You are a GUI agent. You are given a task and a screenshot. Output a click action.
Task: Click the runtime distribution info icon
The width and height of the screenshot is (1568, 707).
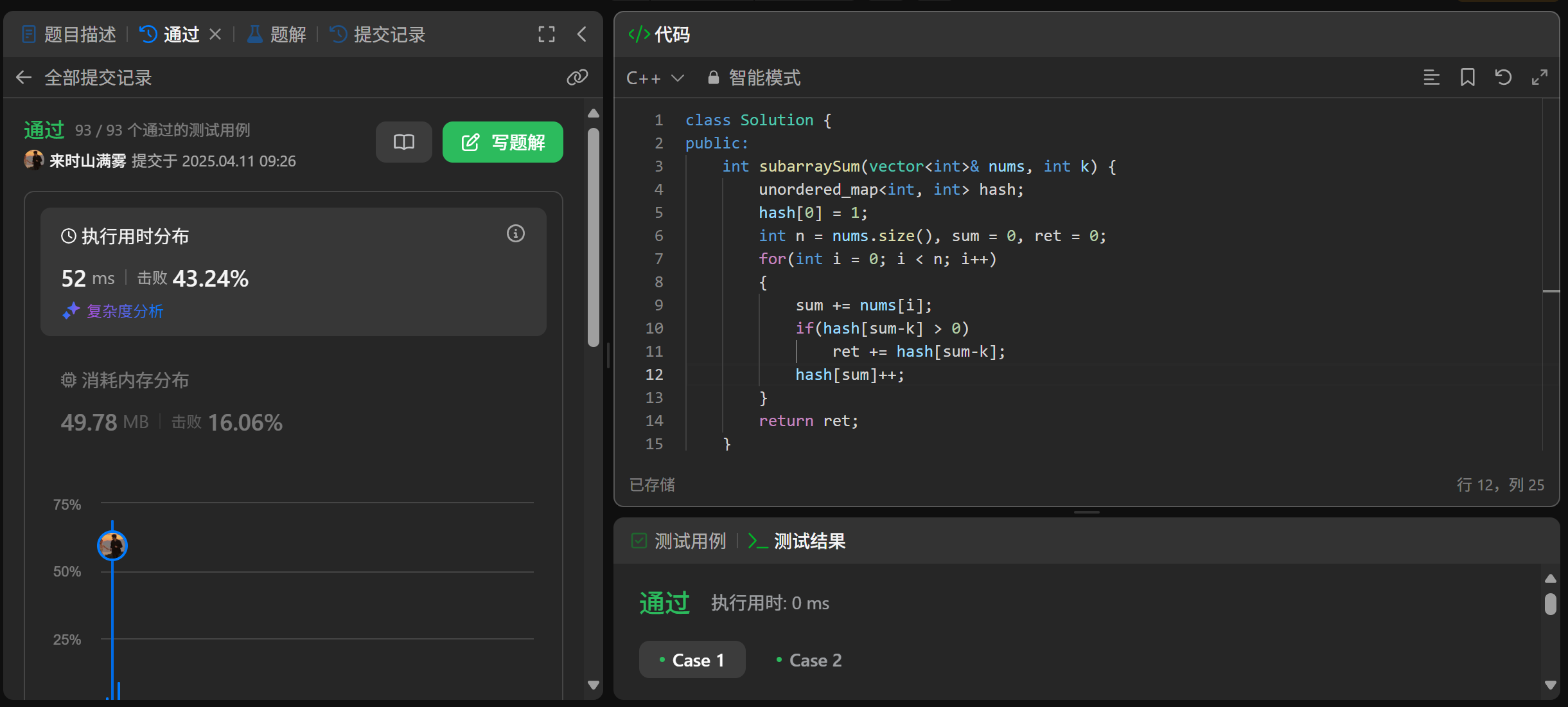click(x=515, y=234)
